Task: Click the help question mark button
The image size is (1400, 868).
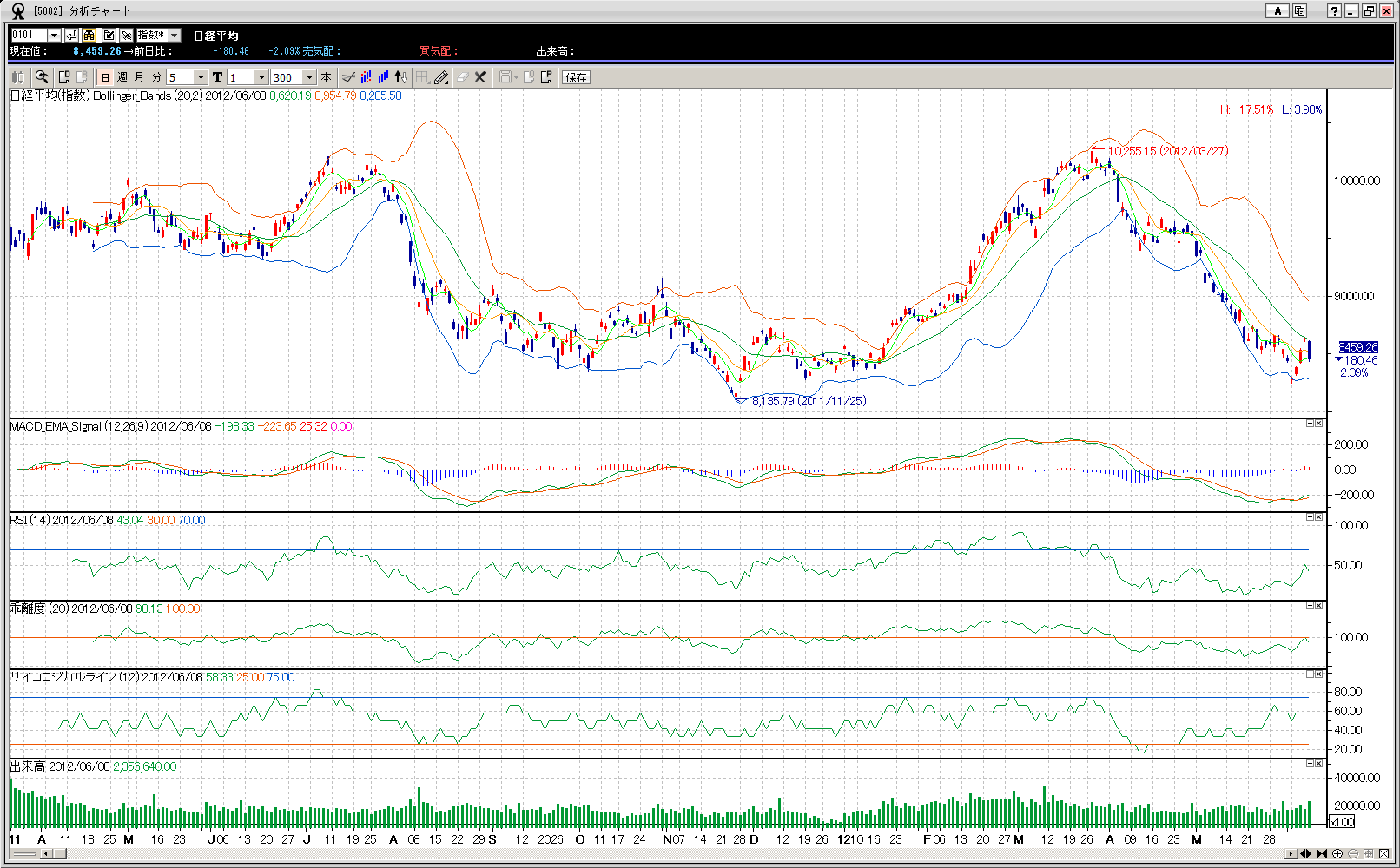Action: (x=1334, y=11)
